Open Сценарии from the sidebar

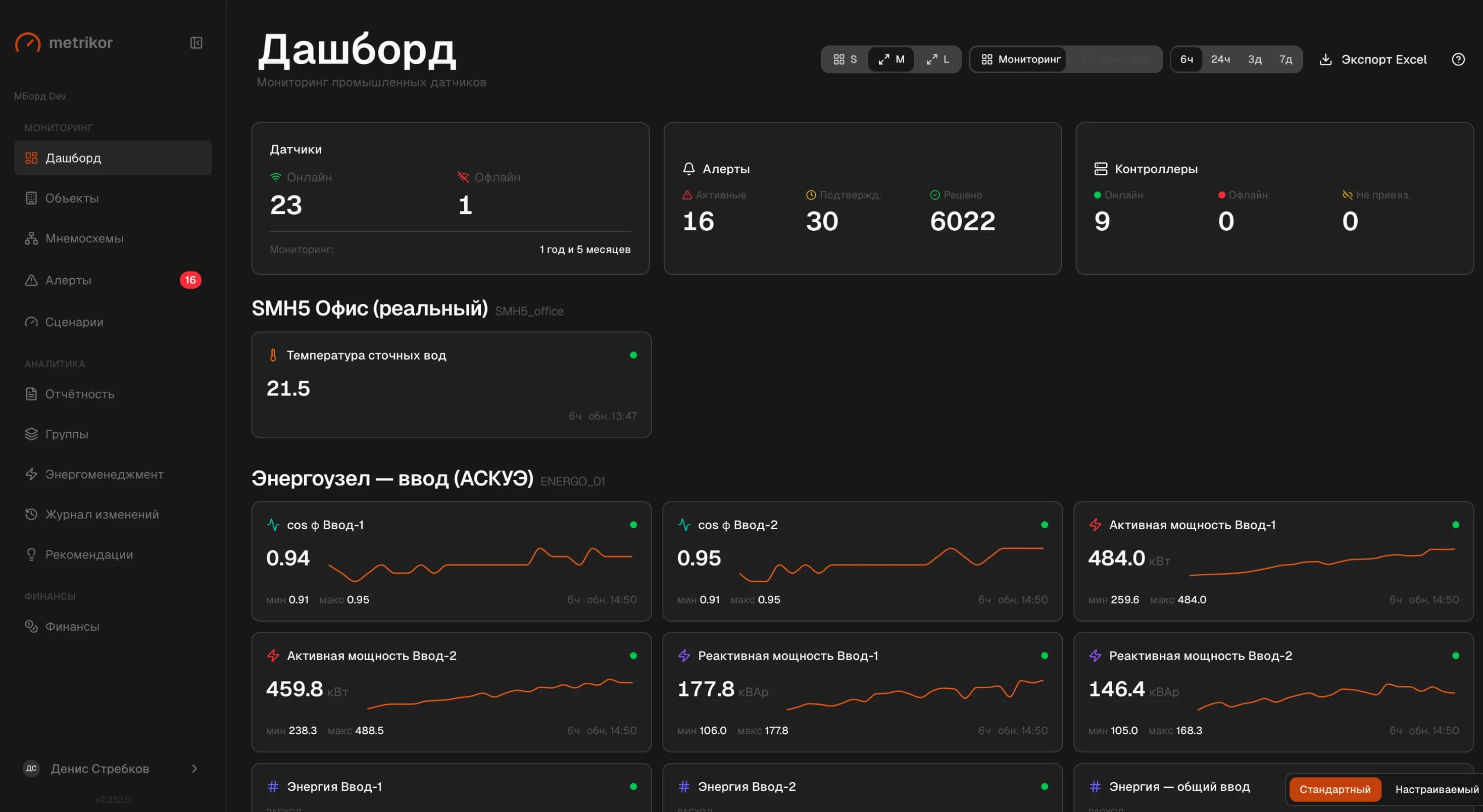[x=113, y=322]
